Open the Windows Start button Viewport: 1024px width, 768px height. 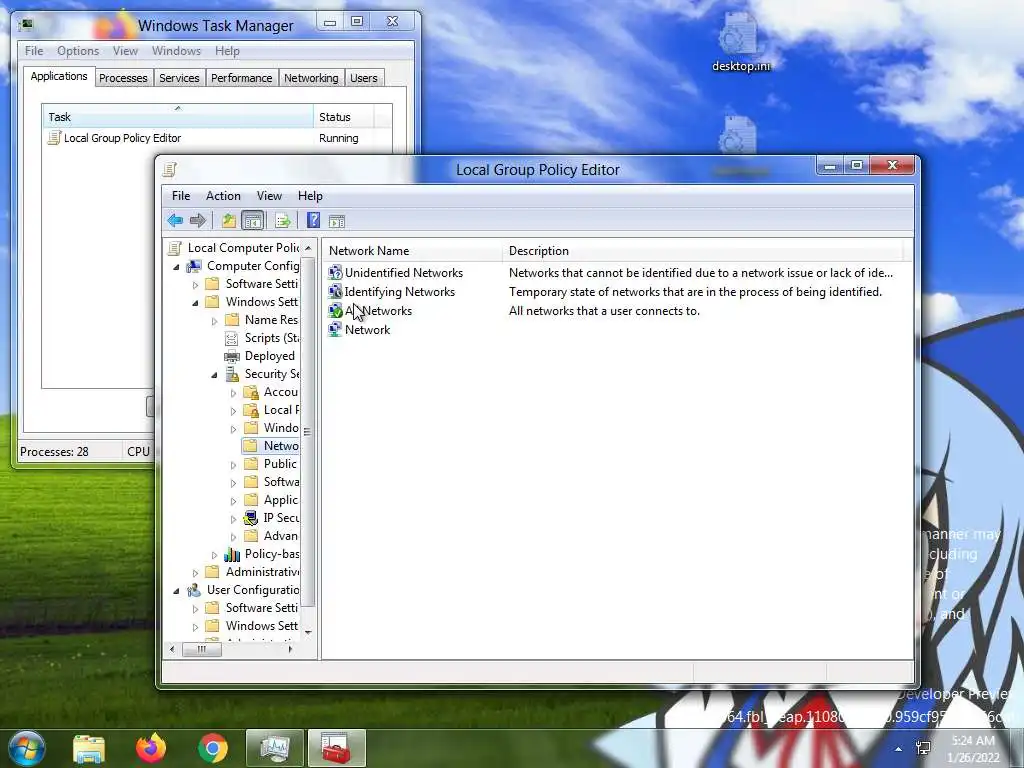[x=26, y=748]
